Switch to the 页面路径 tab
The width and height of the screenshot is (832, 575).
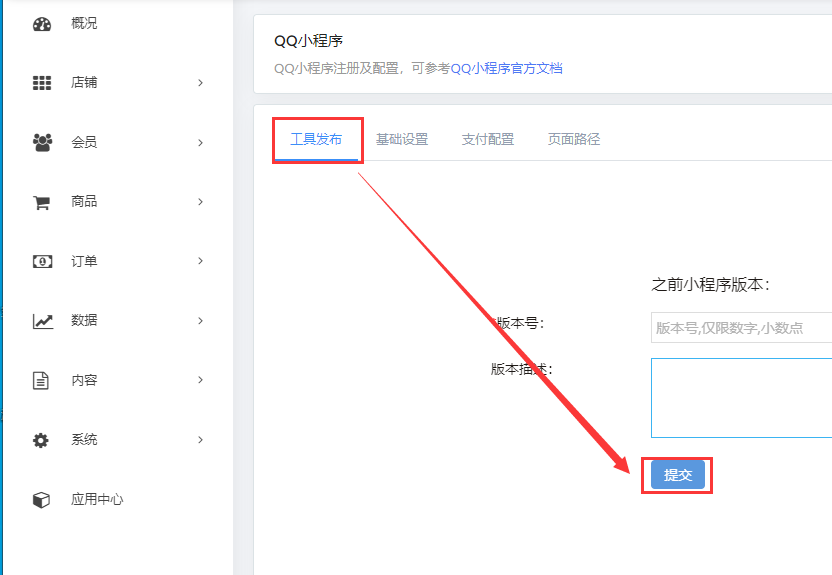point(574,140)
